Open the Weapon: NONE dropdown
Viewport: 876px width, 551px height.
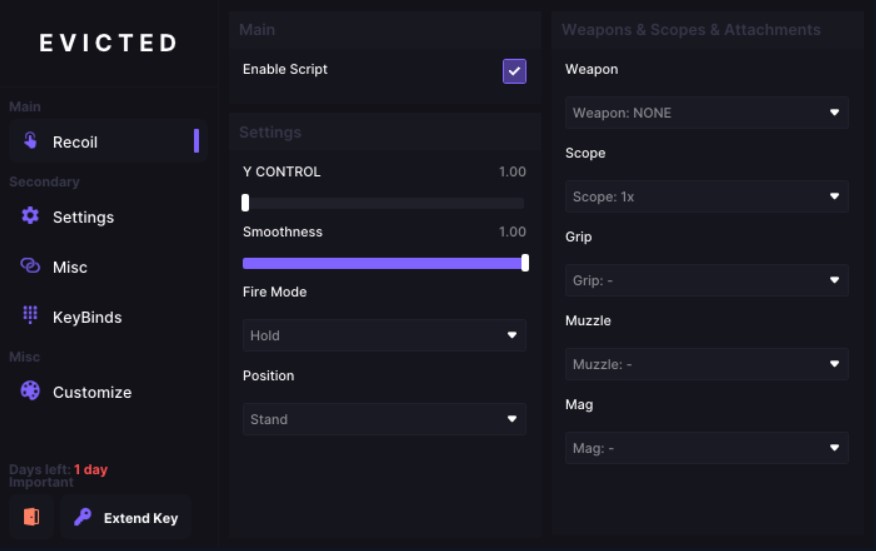[x=706, y=113]
